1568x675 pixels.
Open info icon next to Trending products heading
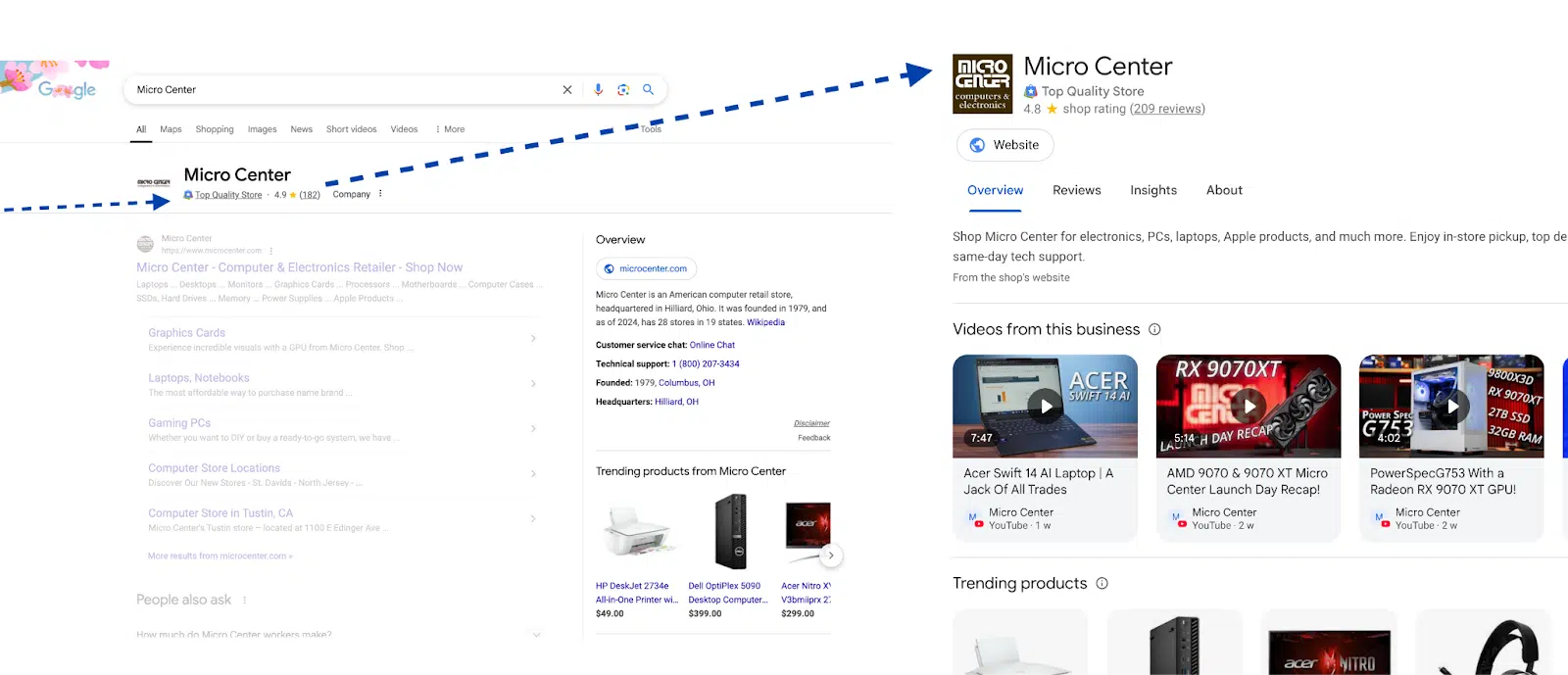coord(1102,583)
